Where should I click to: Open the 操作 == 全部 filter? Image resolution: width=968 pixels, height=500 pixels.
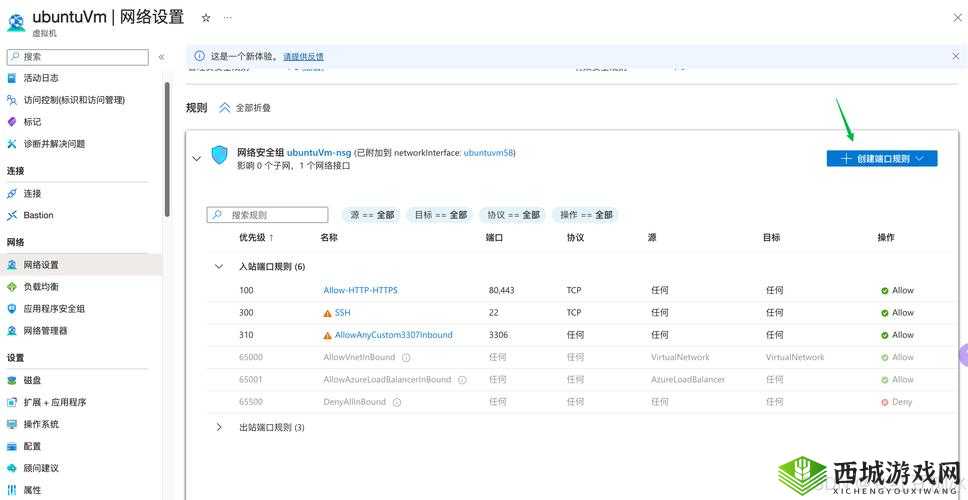[x=586, y=215]
